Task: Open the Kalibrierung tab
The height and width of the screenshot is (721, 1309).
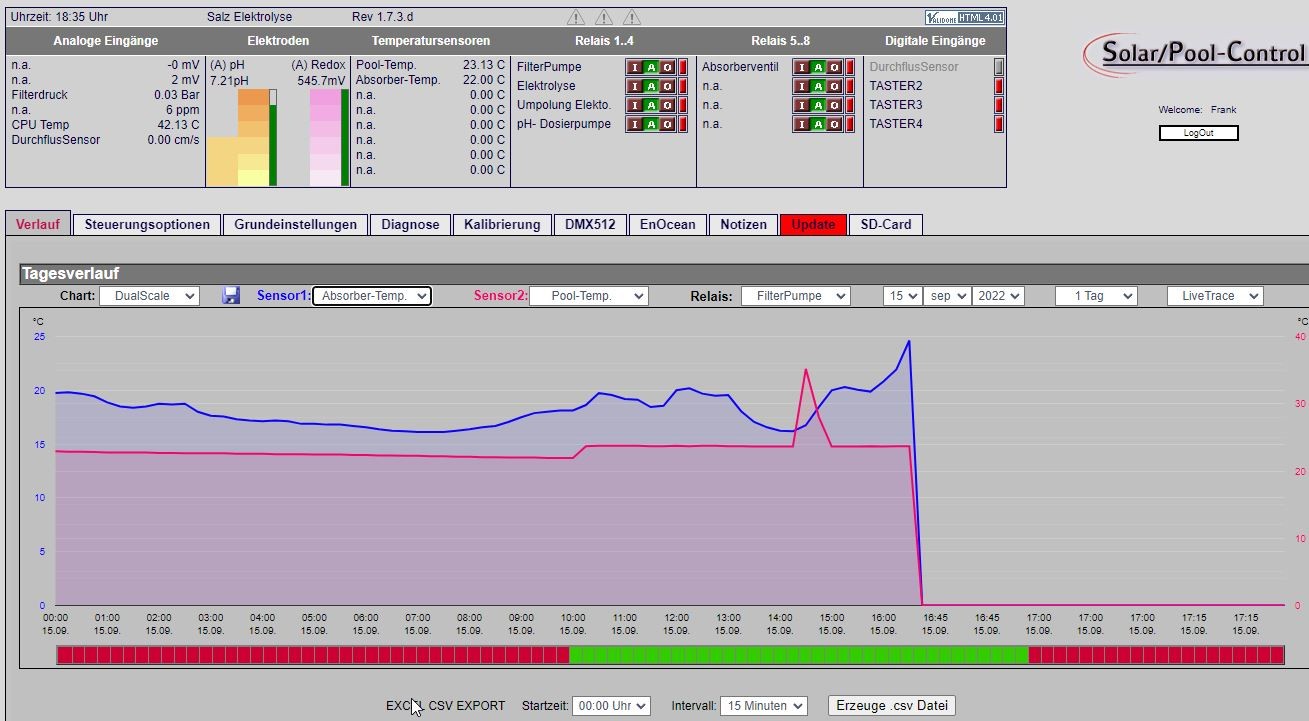Action: 502,224
